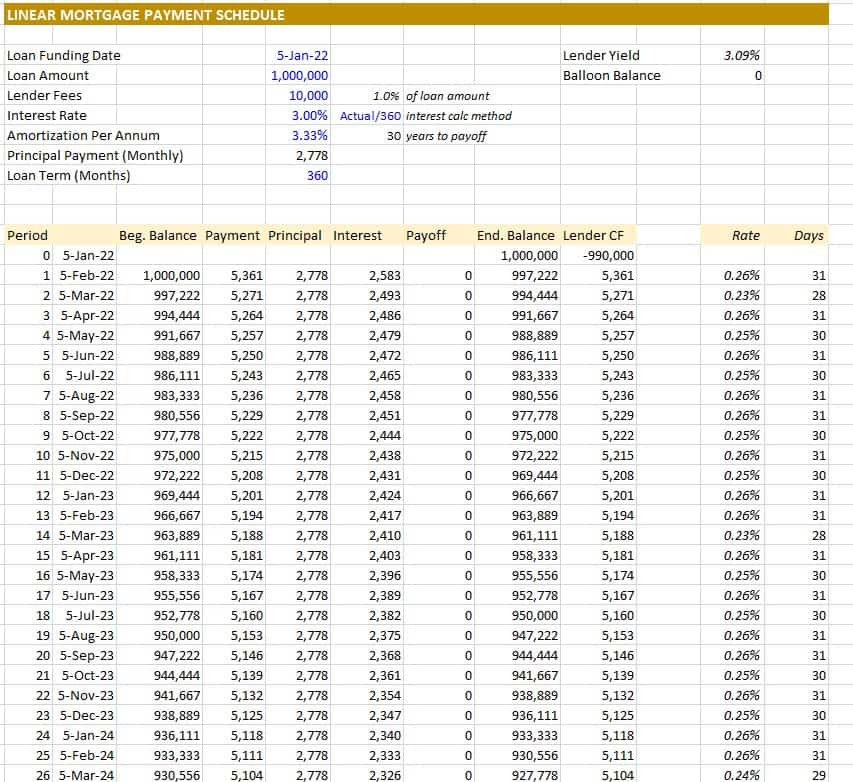The image size is (853, 782).
Task: Click the End. Balance column header
Action: (x=516, y=236)
